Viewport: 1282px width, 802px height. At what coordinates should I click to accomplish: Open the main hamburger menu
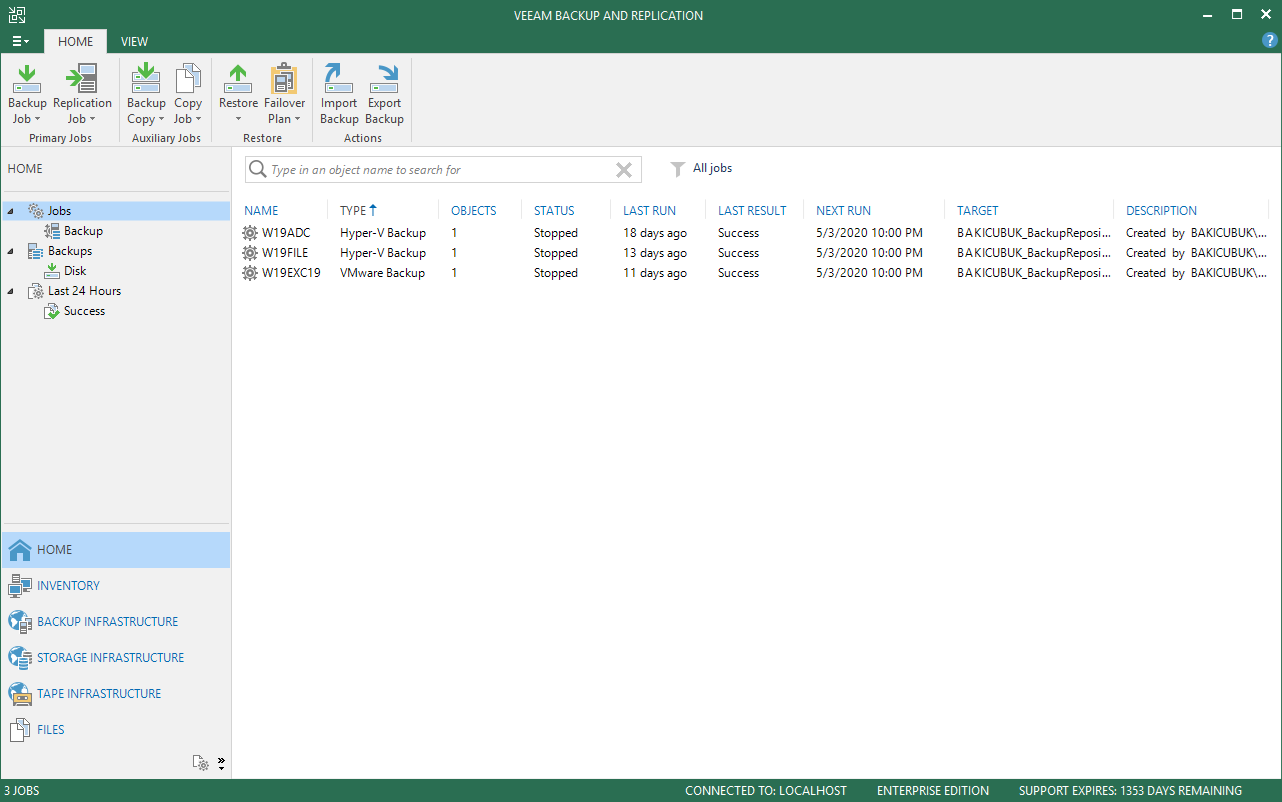[x=20, y=41]
